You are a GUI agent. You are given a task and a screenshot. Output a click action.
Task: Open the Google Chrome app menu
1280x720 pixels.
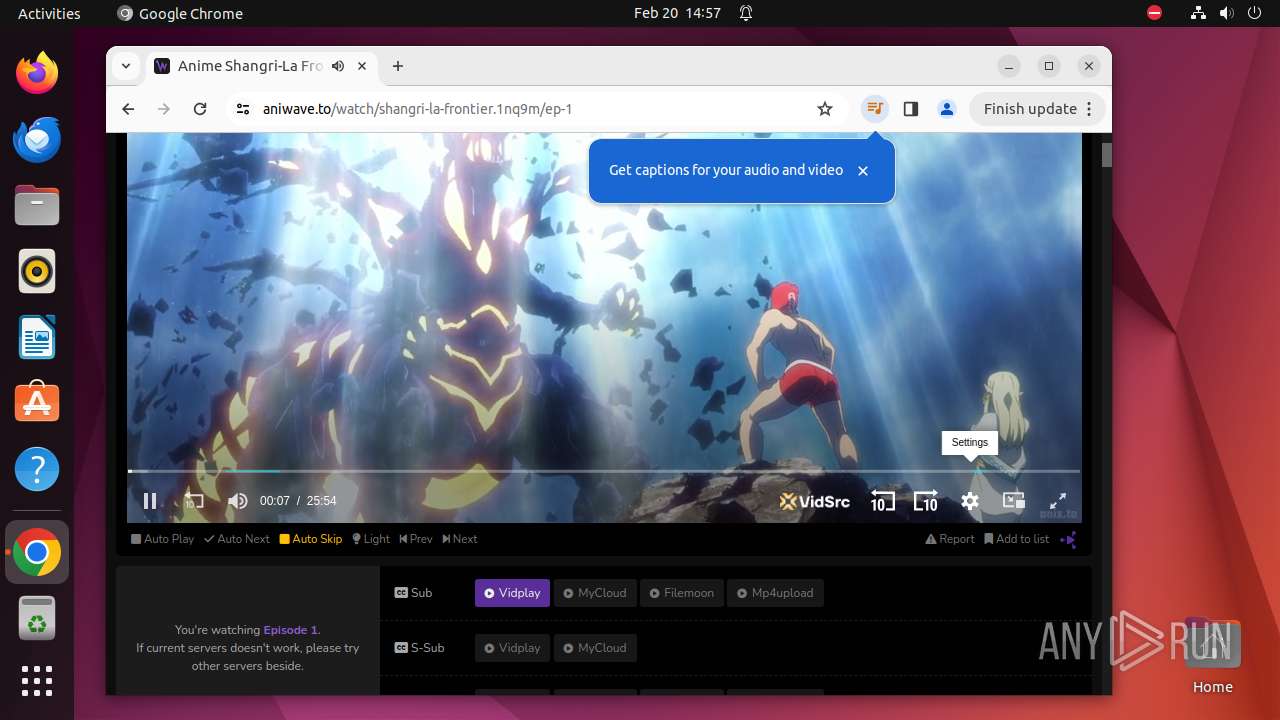tap(180, 13)
